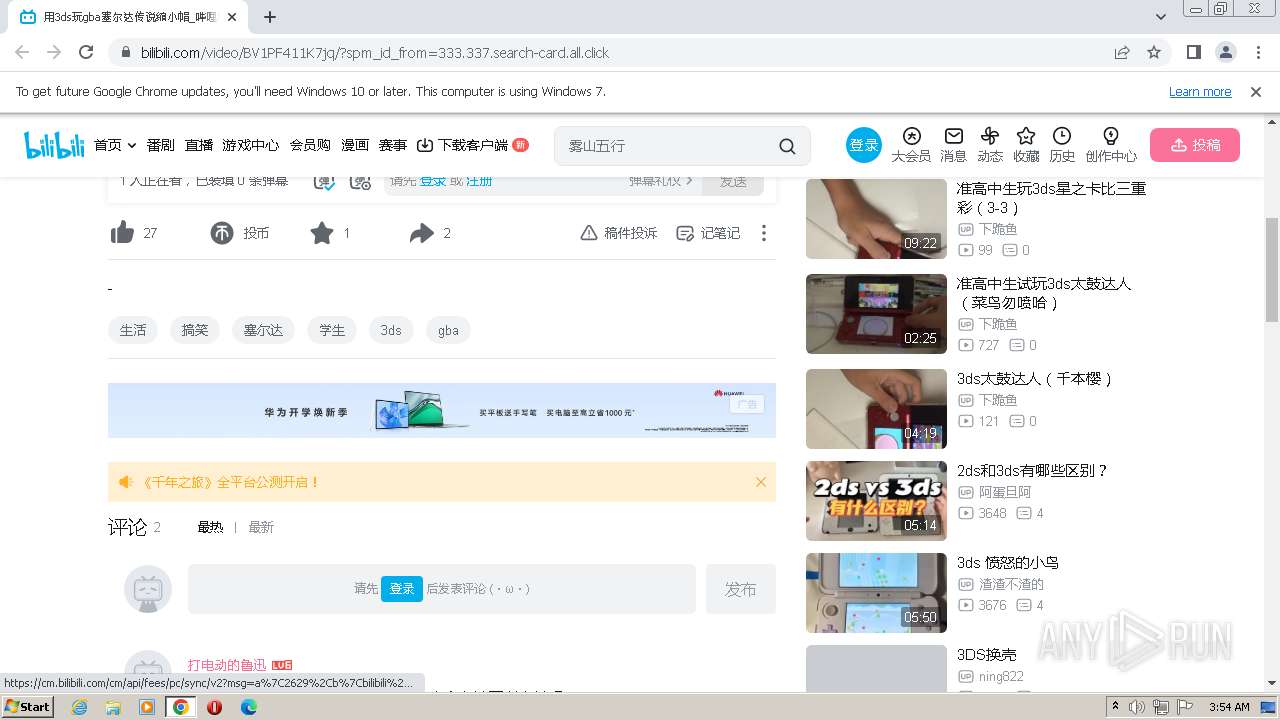
Task: Click the search magnifier icon
Action: tap(787, 146)
